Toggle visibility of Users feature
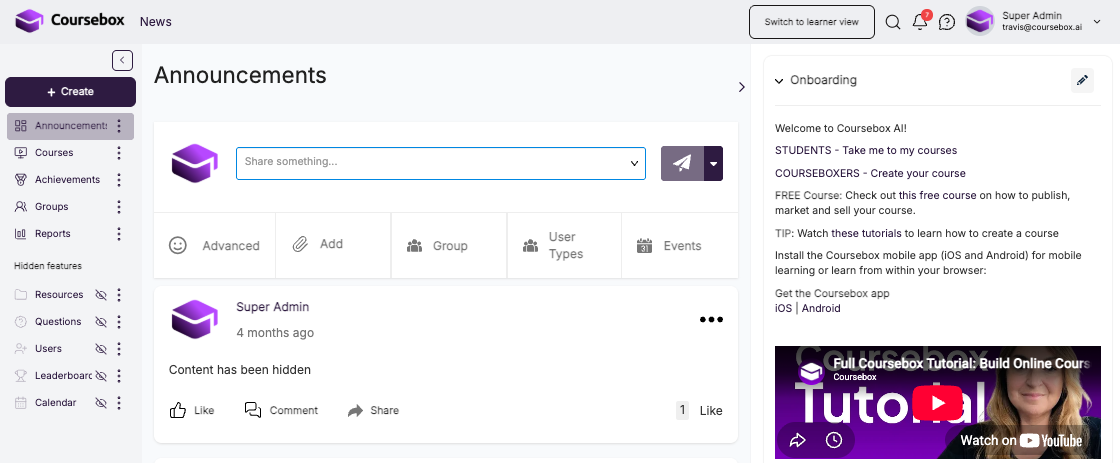The height and width of the screenshot is (463, 1120). 101,349
